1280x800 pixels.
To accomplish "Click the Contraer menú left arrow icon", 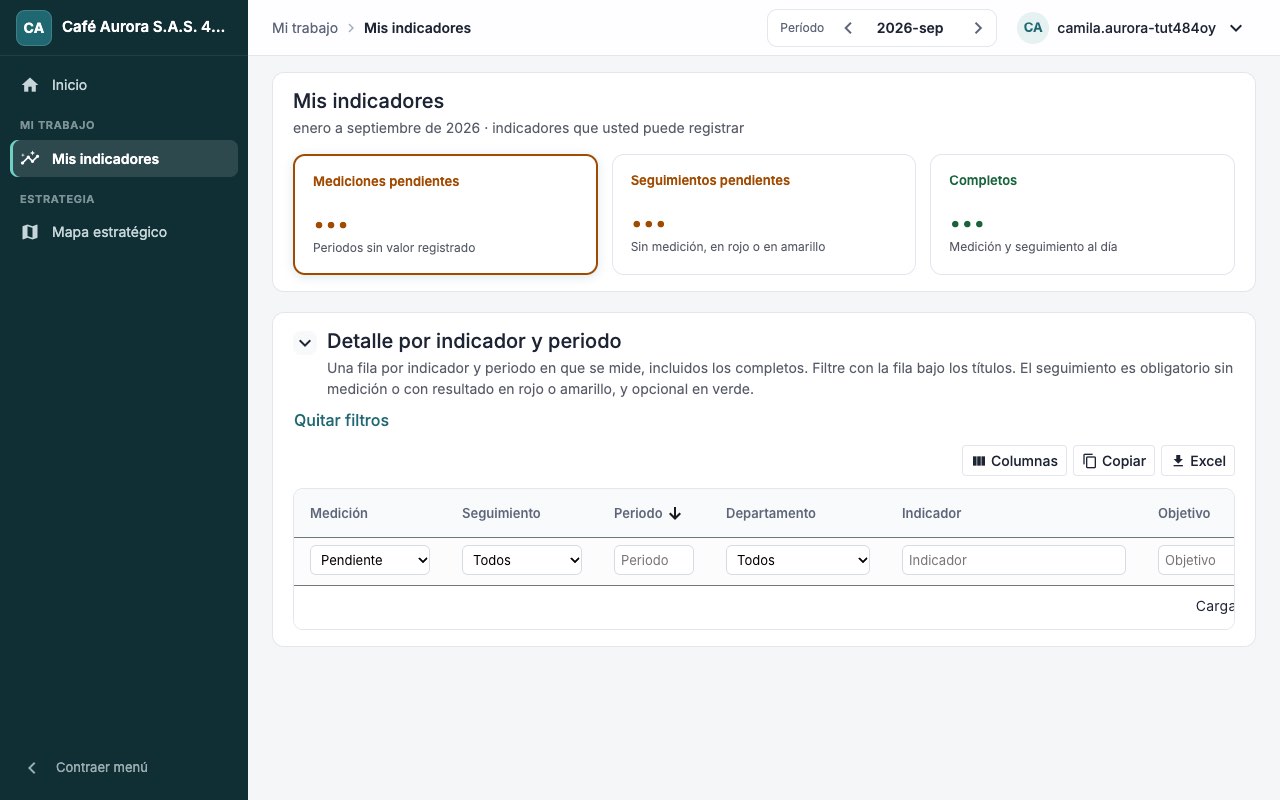I will pyautogui.click(x=32, y=768).
